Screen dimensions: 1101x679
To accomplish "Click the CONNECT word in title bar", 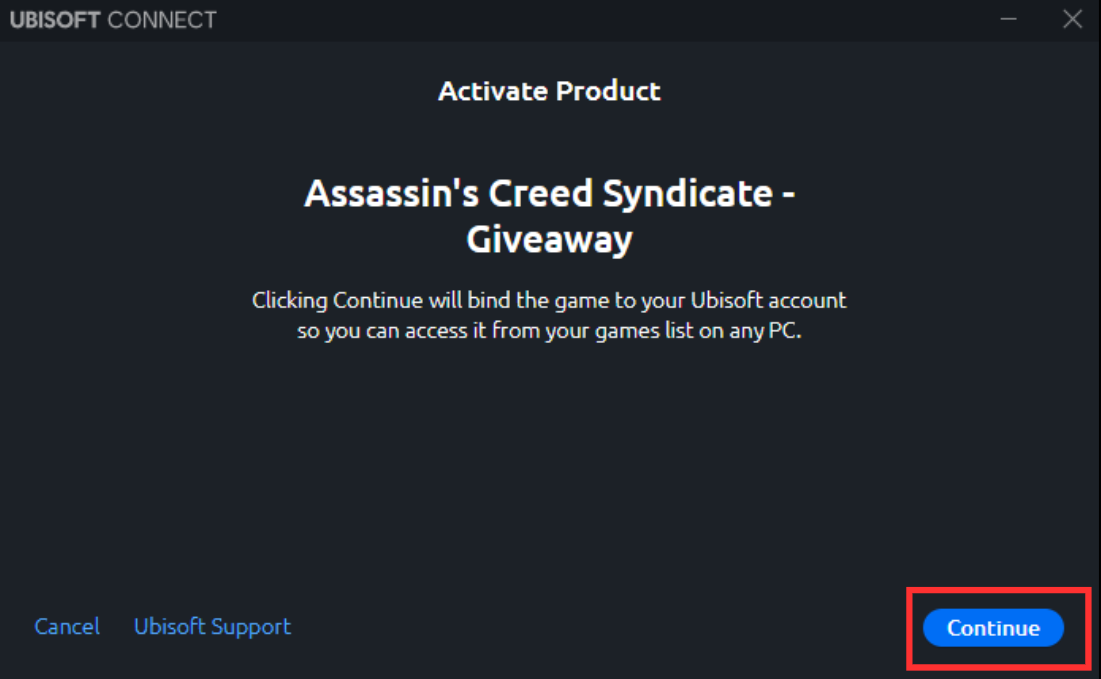I will [x=161, y=20].
